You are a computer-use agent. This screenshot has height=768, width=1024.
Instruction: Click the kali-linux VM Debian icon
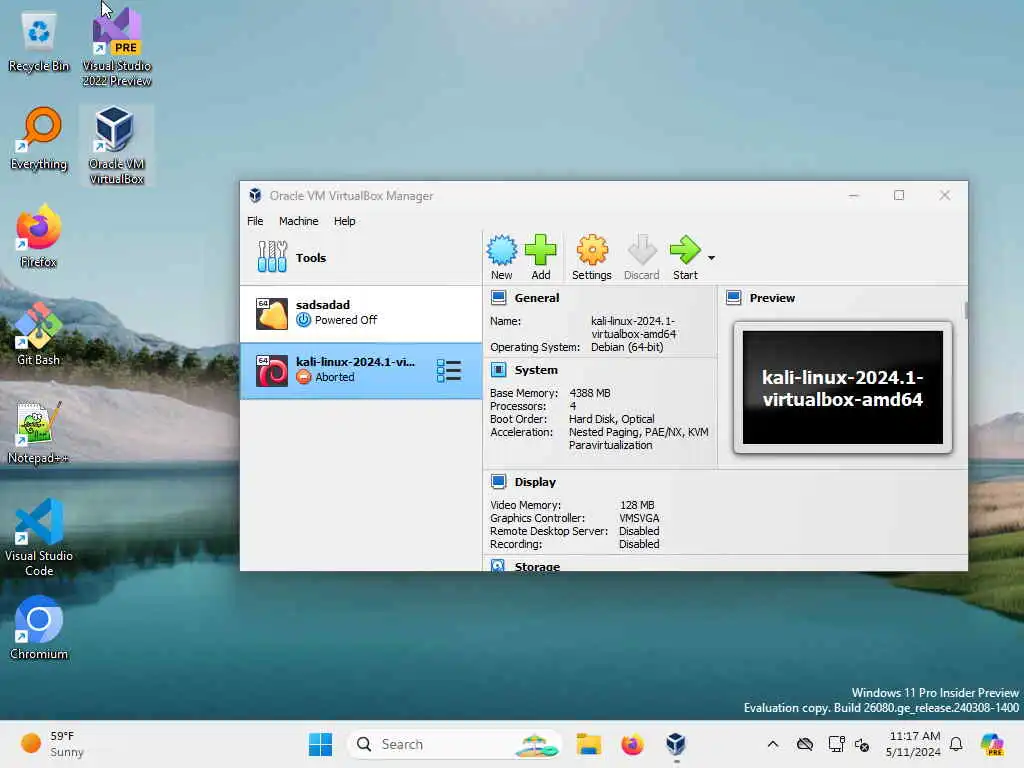[272, 371]
